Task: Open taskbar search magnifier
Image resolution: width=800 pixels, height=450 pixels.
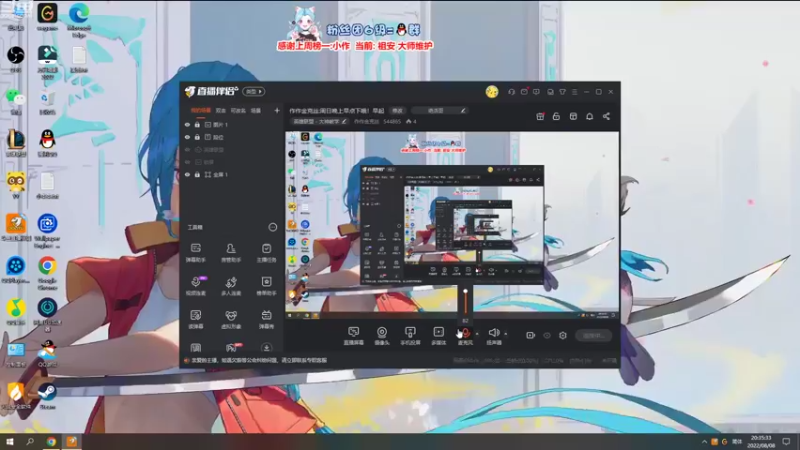Action: click(30, 441)
